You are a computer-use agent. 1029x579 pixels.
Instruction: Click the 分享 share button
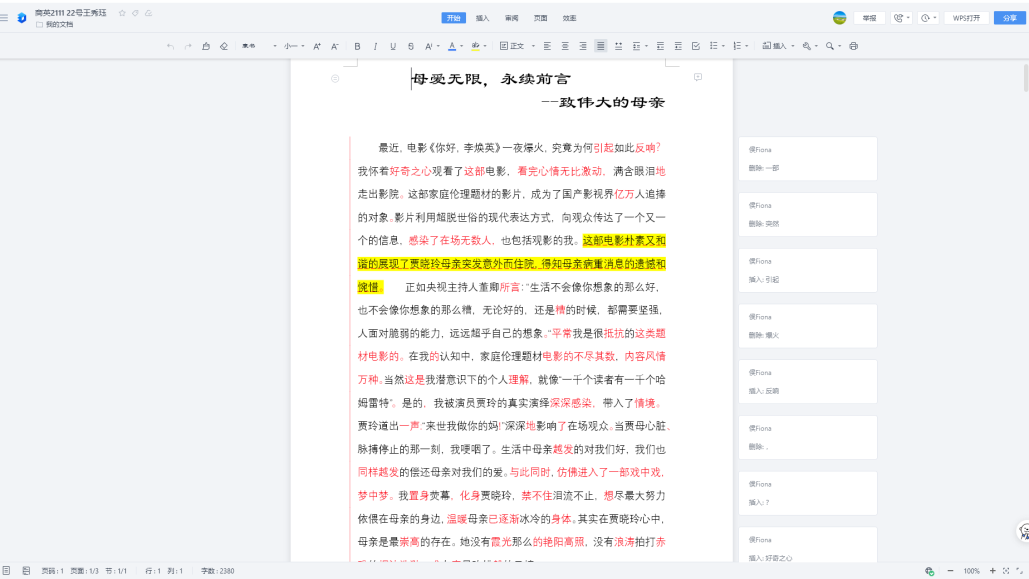pos(1010,18)
